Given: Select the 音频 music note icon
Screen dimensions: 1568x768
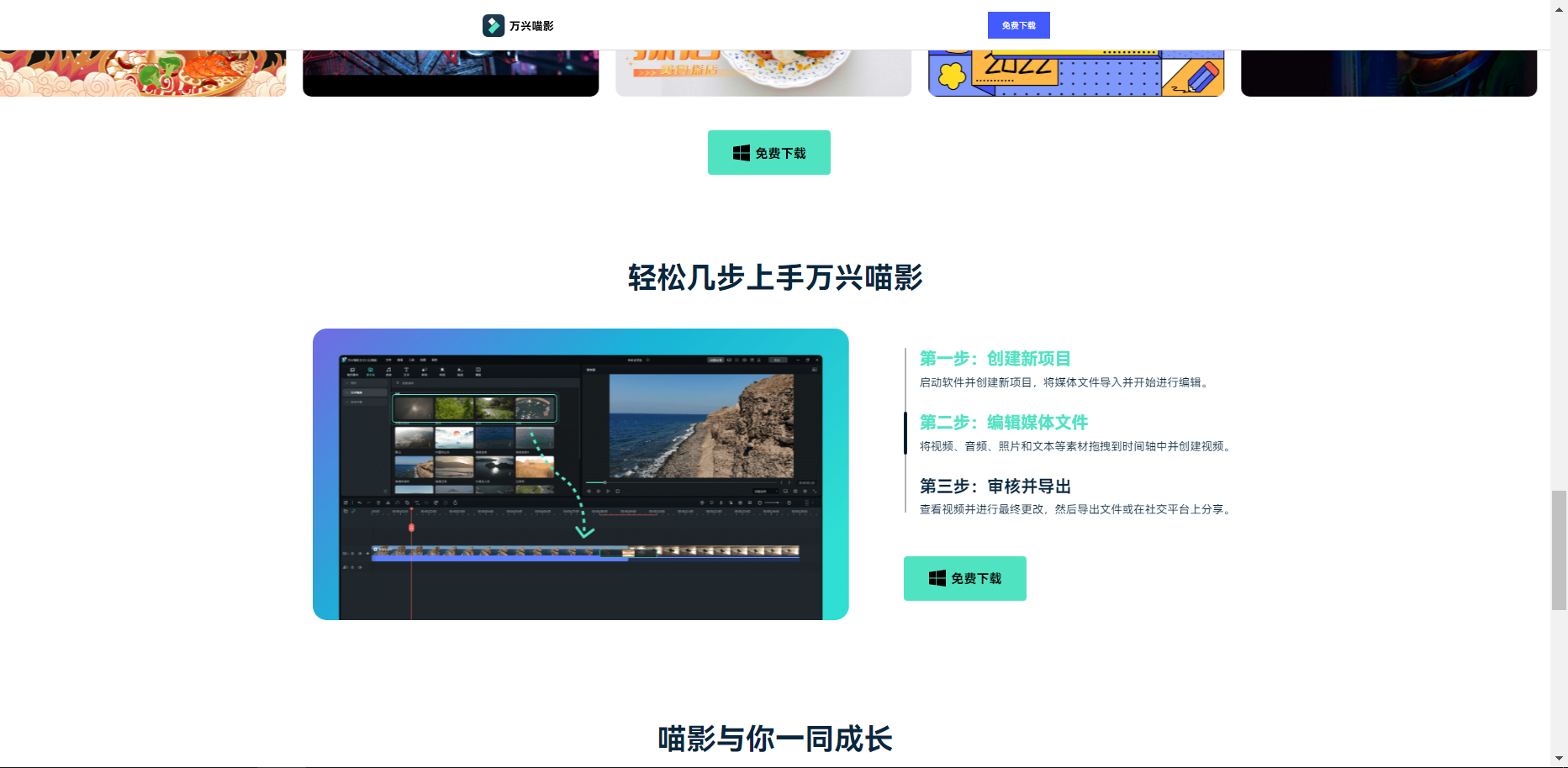Looking at the screenshot, I should point(388,370).
